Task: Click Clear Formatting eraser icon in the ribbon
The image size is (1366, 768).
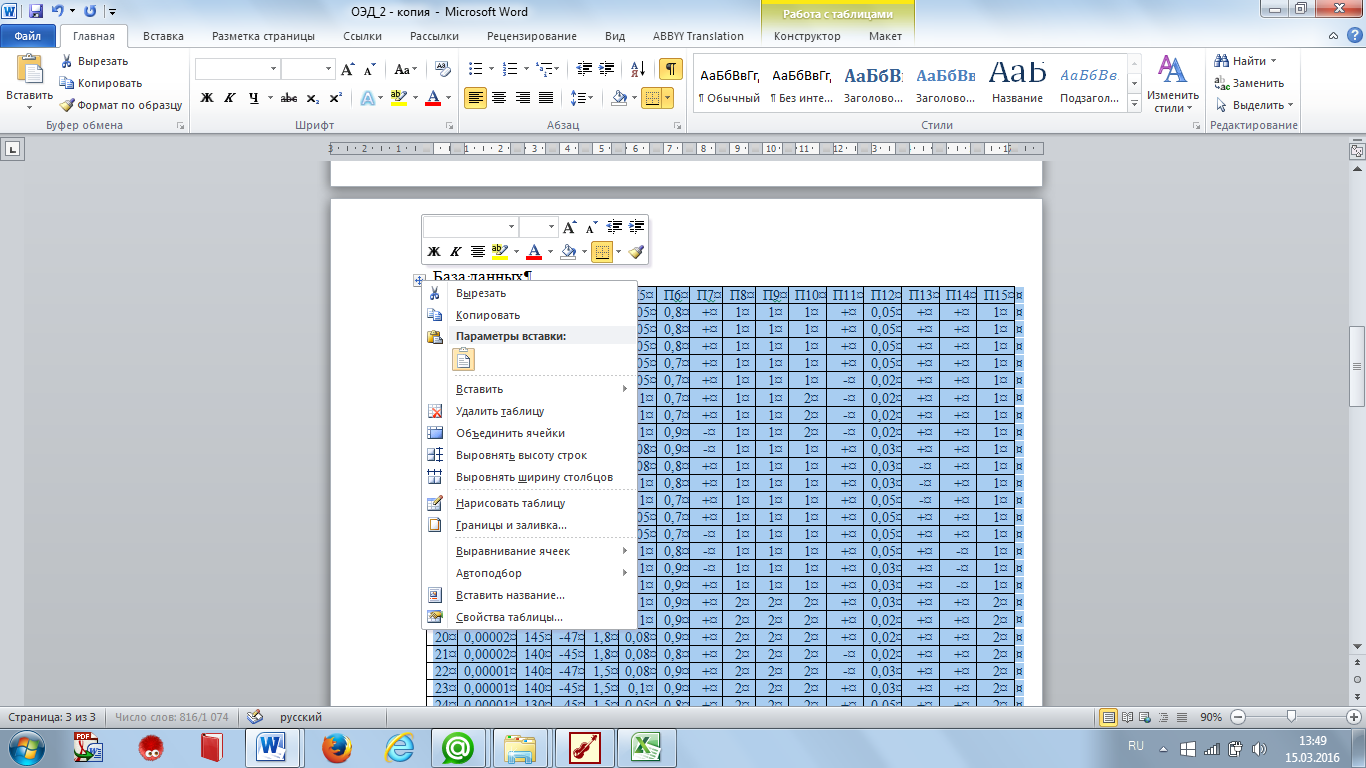Action: (x=444, y=70)
